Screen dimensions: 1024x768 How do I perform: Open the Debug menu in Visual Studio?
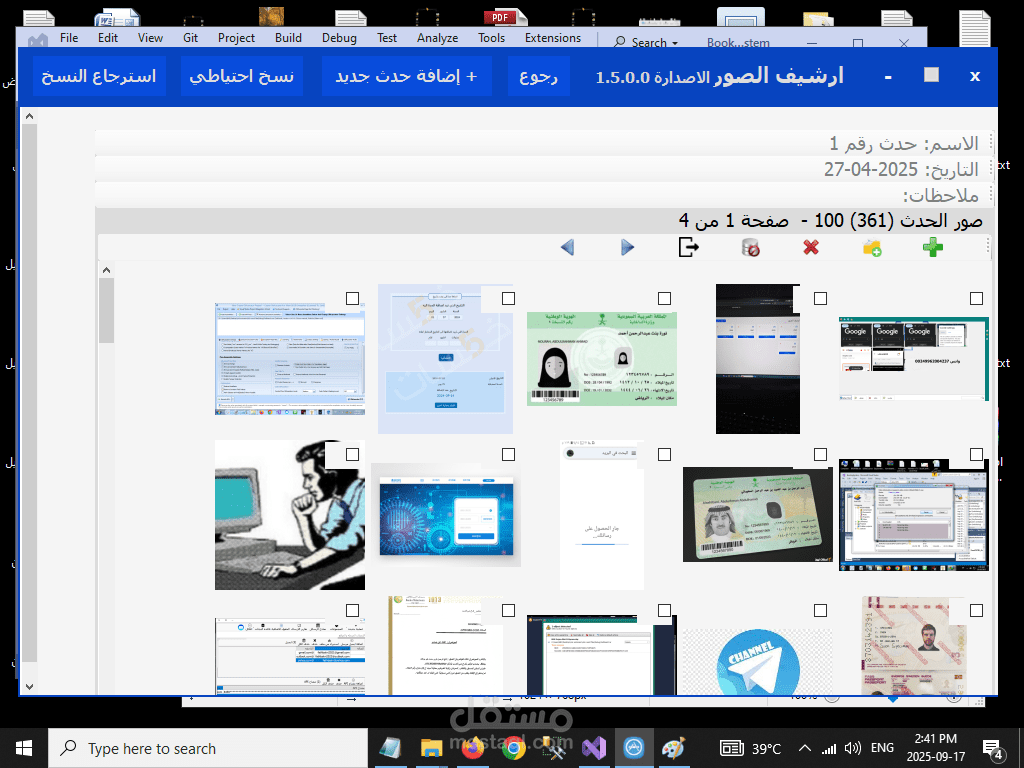click(339, 38)
